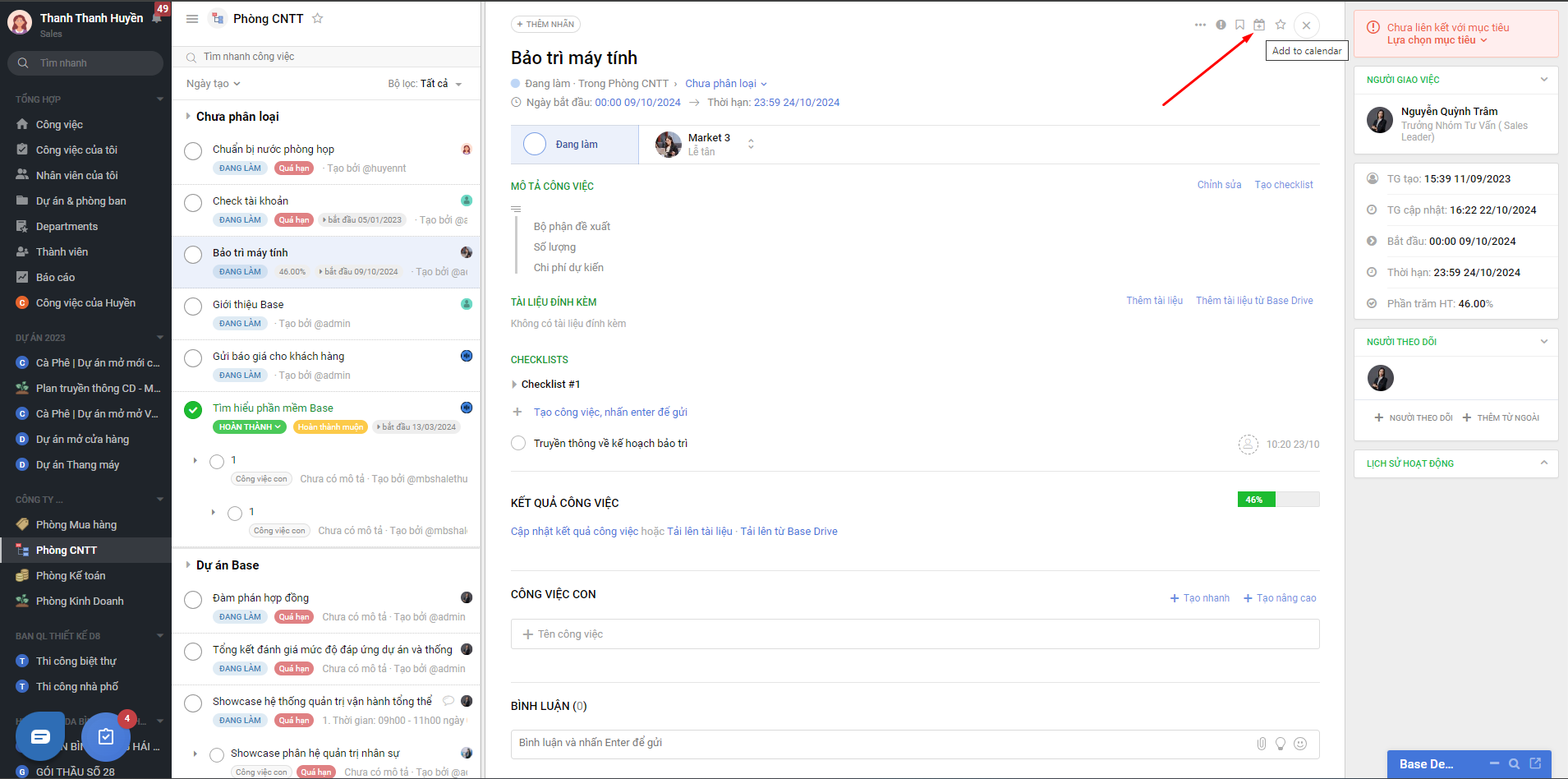This screenshot has width=1568, height=779.
Task: Mark Check tài khoản task complete
Action: pyautogui.click(x=193, y=203)
